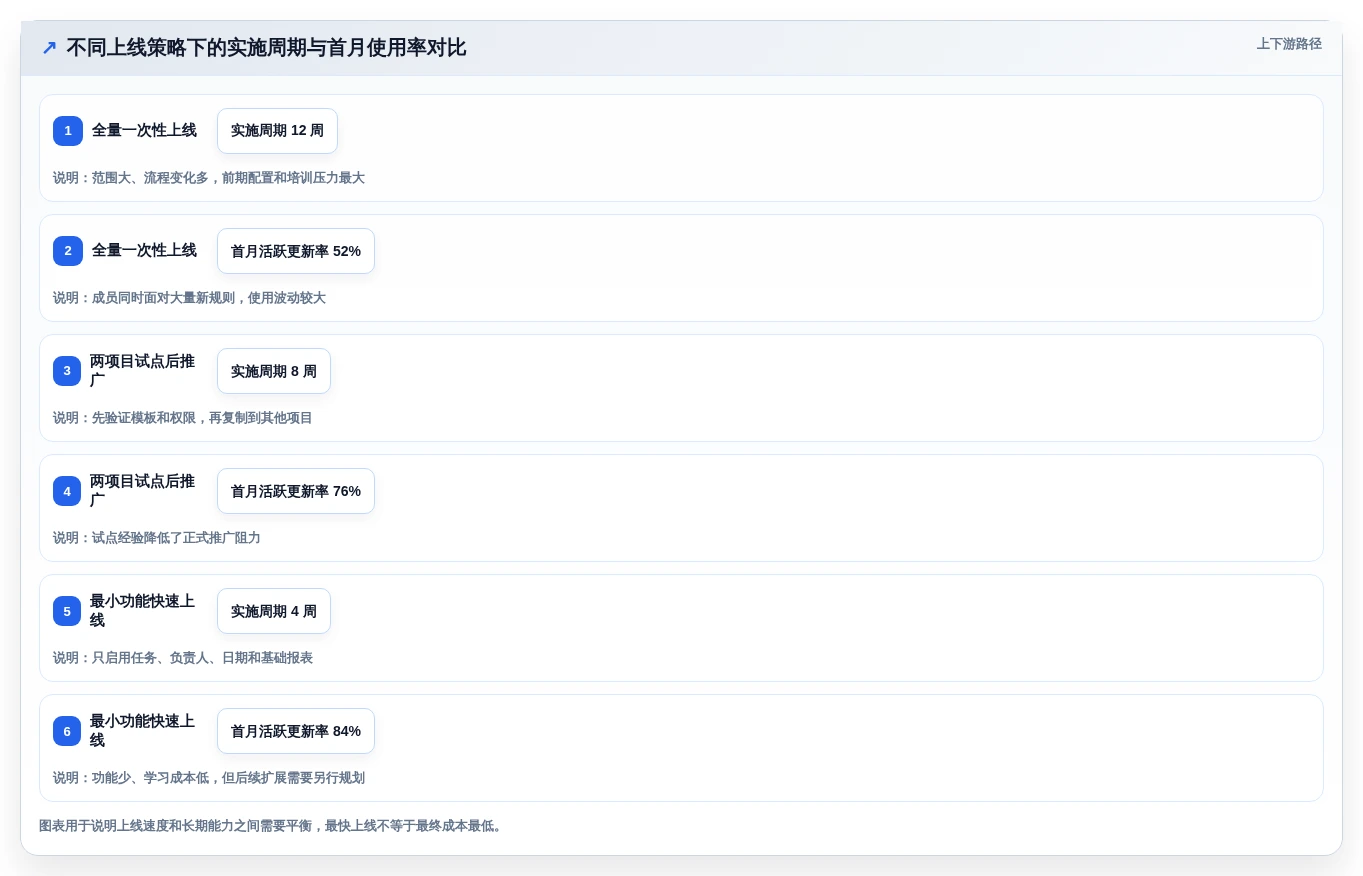Click step number badge 4
This screenshot has width=1363, height=876.
point(67,491)
